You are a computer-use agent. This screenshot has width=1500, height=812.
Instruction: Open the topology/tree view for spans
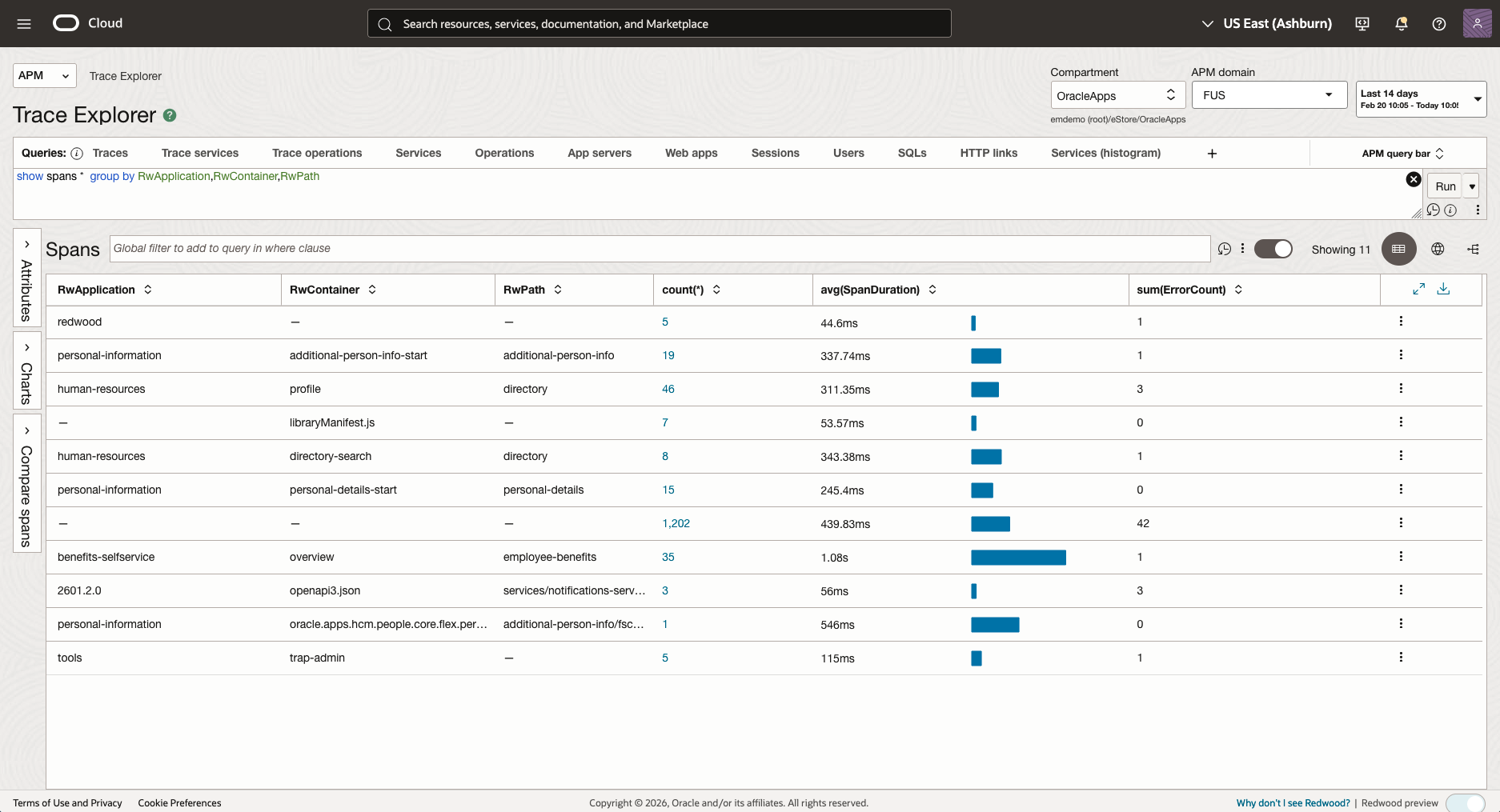click(x=1474, y=249)
